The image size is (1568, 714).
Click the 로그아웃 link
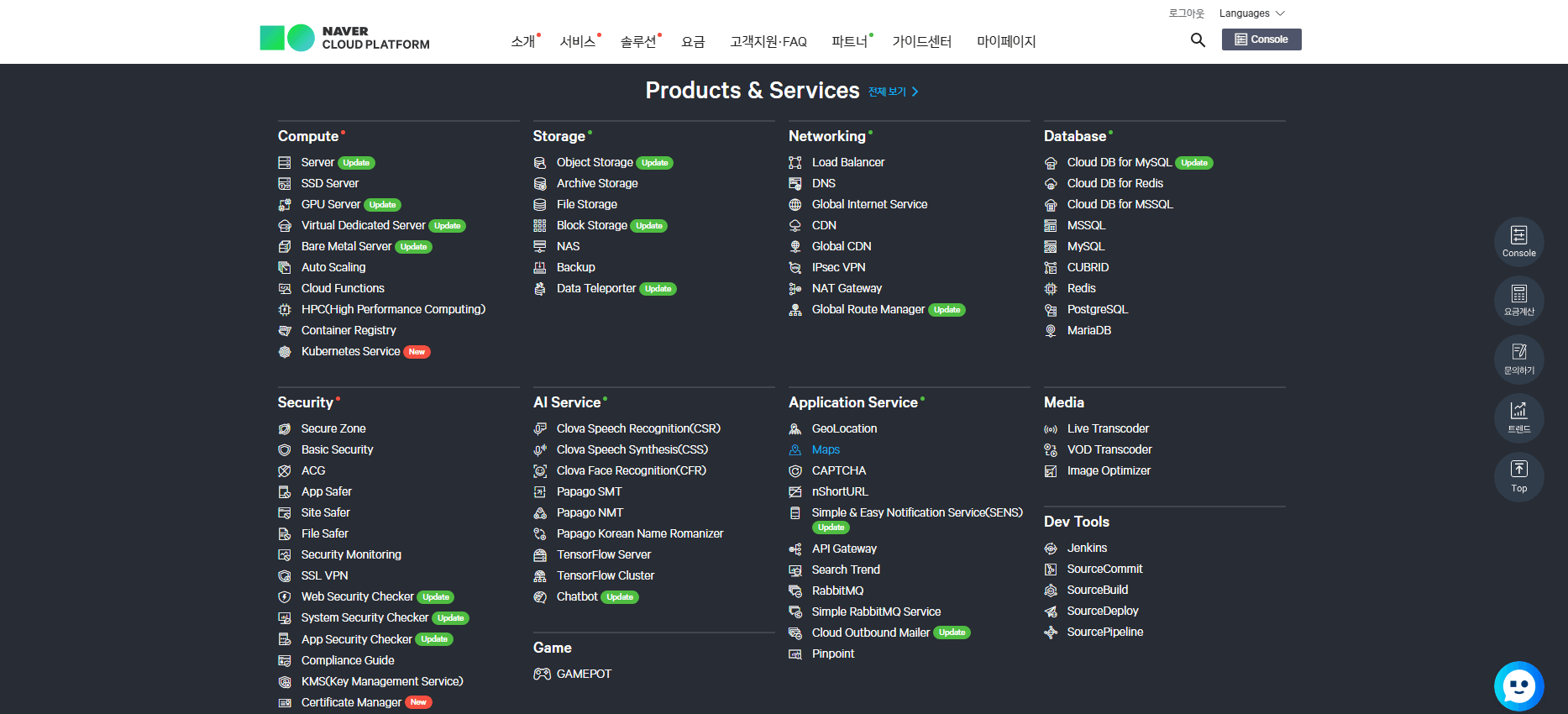tap(1186, 13)
